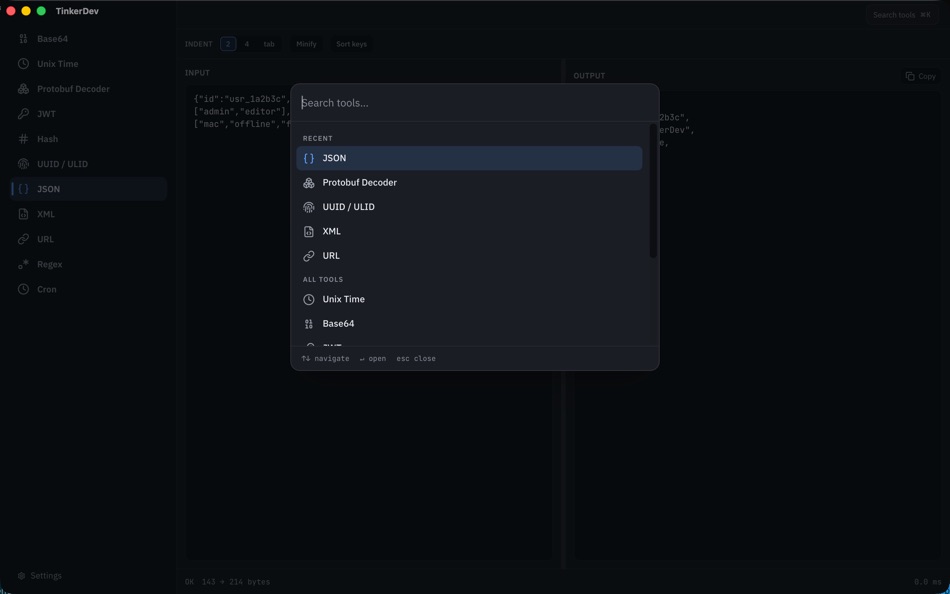Open Unix Time under All Tools
This screenshot has width=950, height=594.
click(x=469, y=299)
